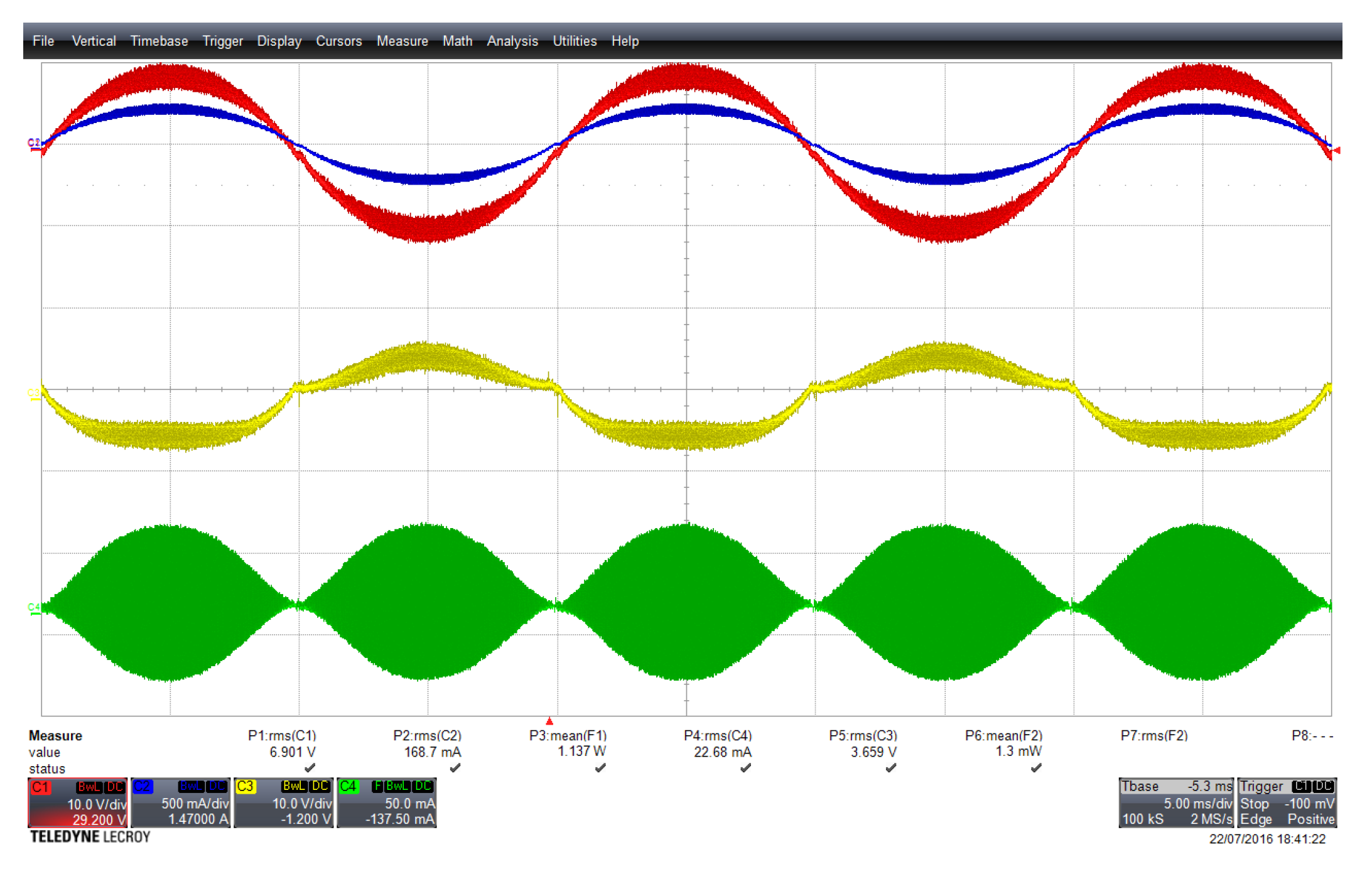Select the P5 rms(C3) measurement

[x=863, y=735]
